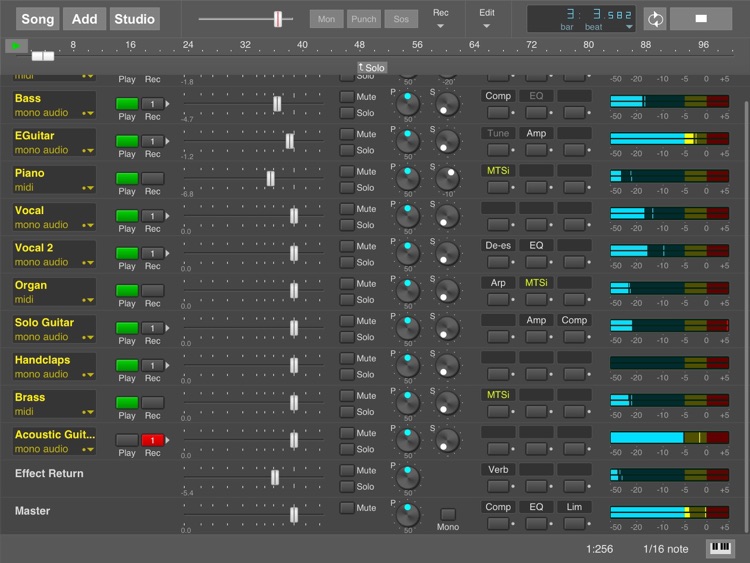Adjust the Piano send knob

447,179
